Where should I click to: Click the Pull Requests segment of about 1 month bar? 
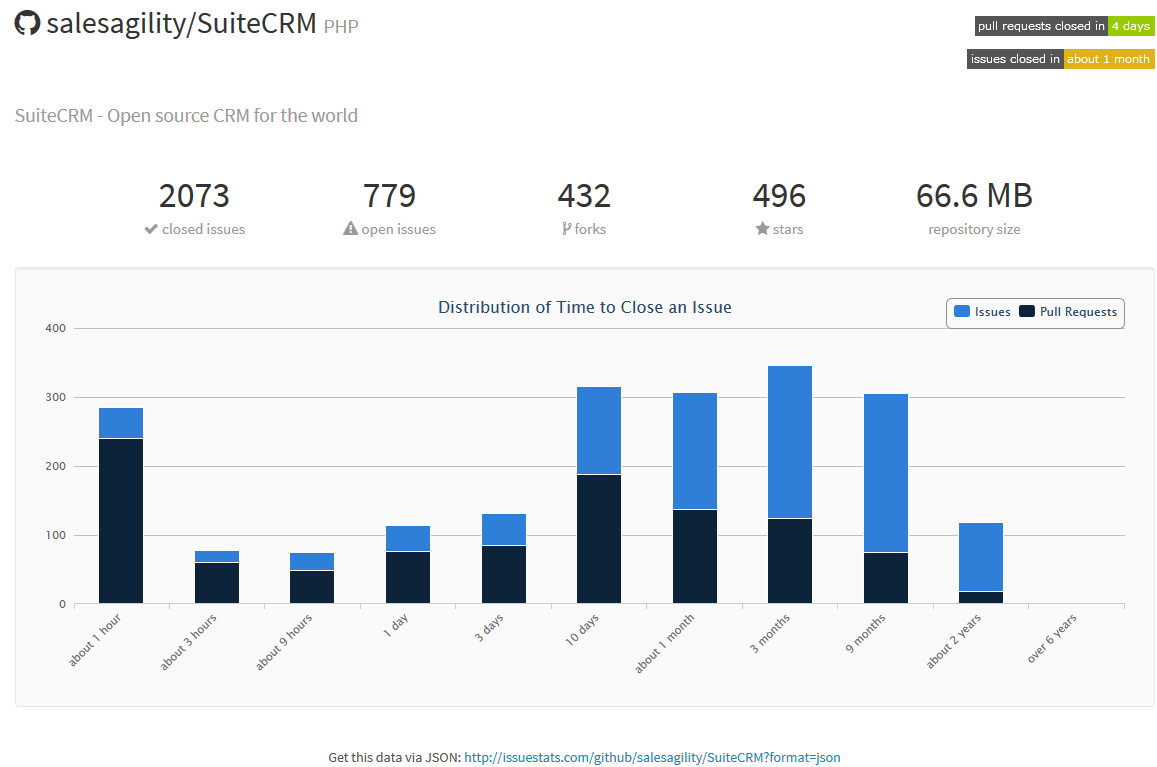coord(695,557)
